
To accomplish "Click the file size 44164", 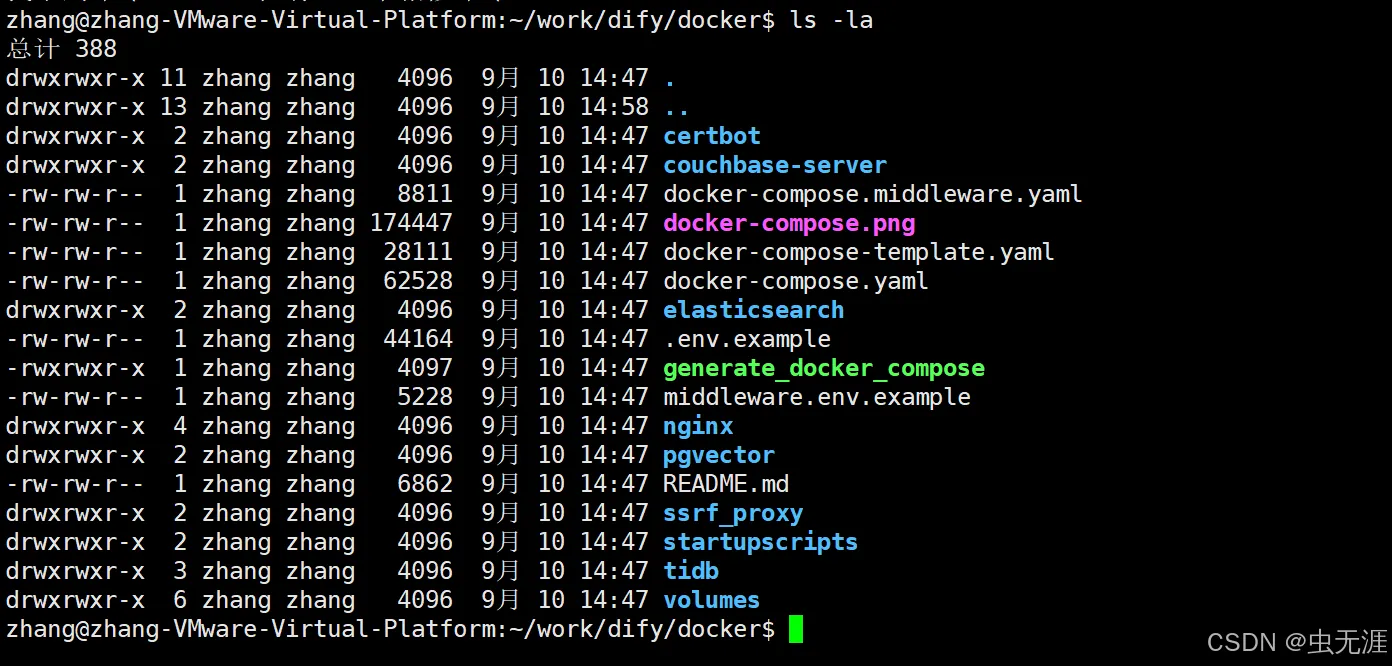I will [x=418, y=339].
